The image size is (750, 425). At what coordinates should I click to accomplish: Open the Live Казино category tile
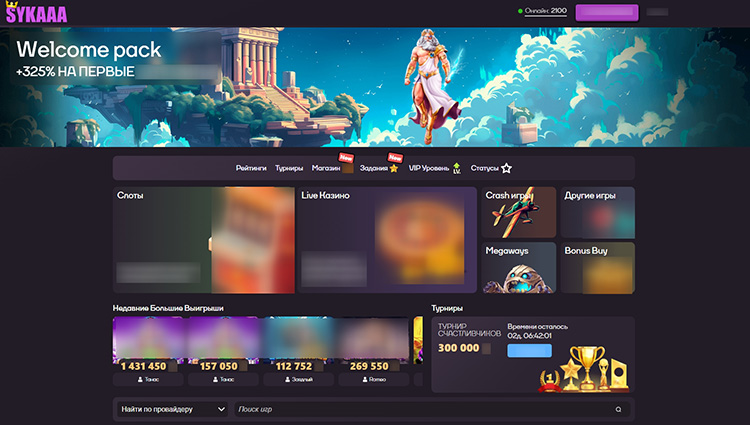(386, 240)
